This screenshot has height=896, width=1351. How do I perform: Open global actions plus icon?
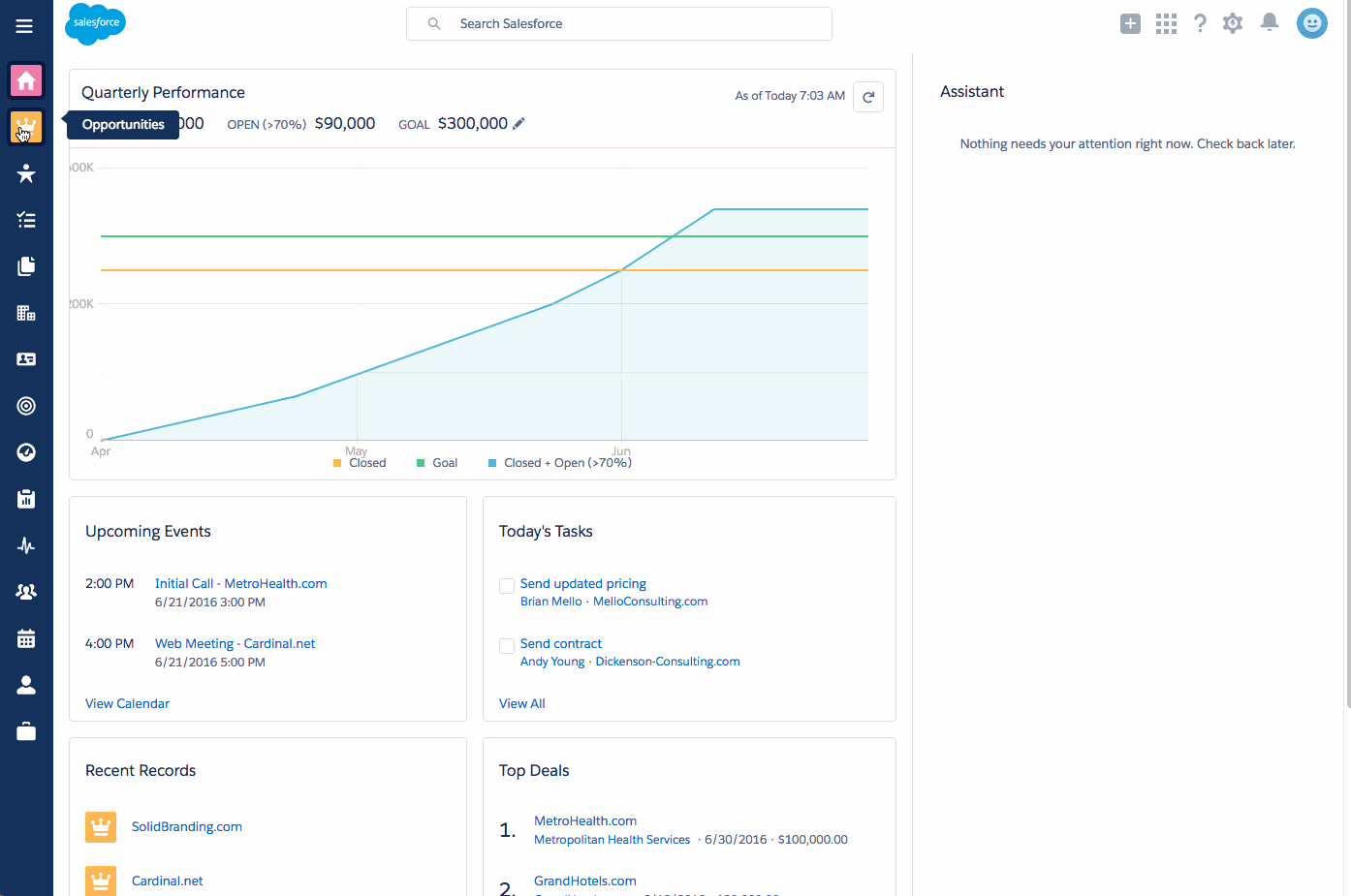click(x=1130, y=23)
